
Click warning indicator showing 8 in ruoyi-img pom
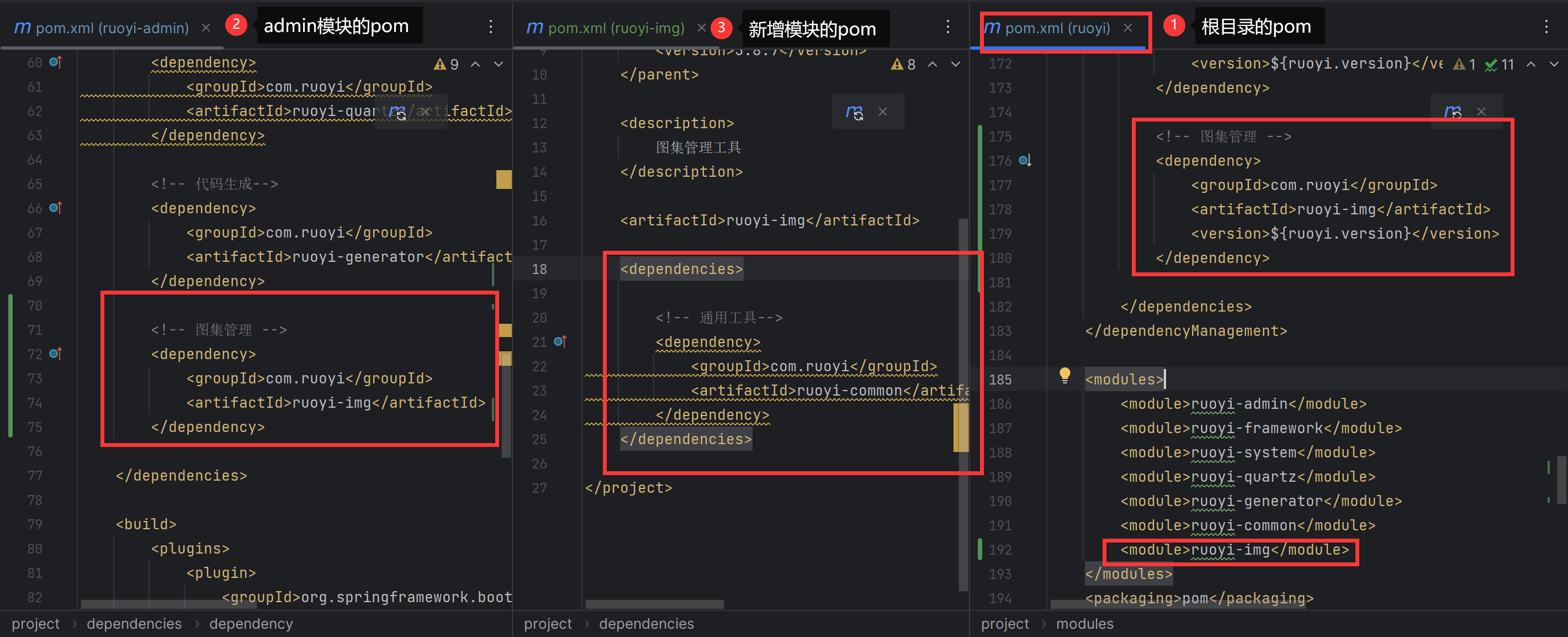903,65
